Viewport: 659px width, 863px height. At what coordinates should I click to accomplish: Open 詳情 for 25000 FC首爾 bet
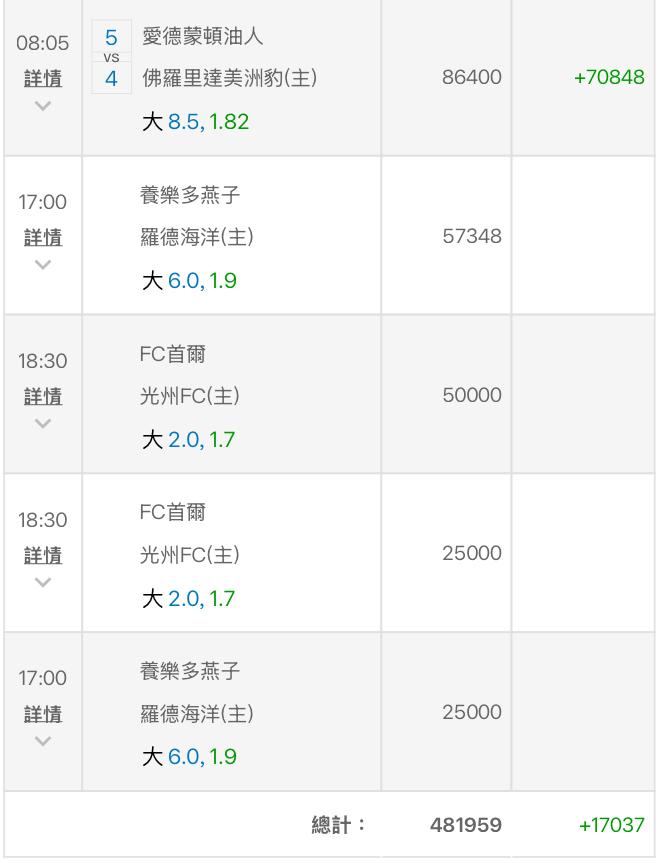point(43,555)
